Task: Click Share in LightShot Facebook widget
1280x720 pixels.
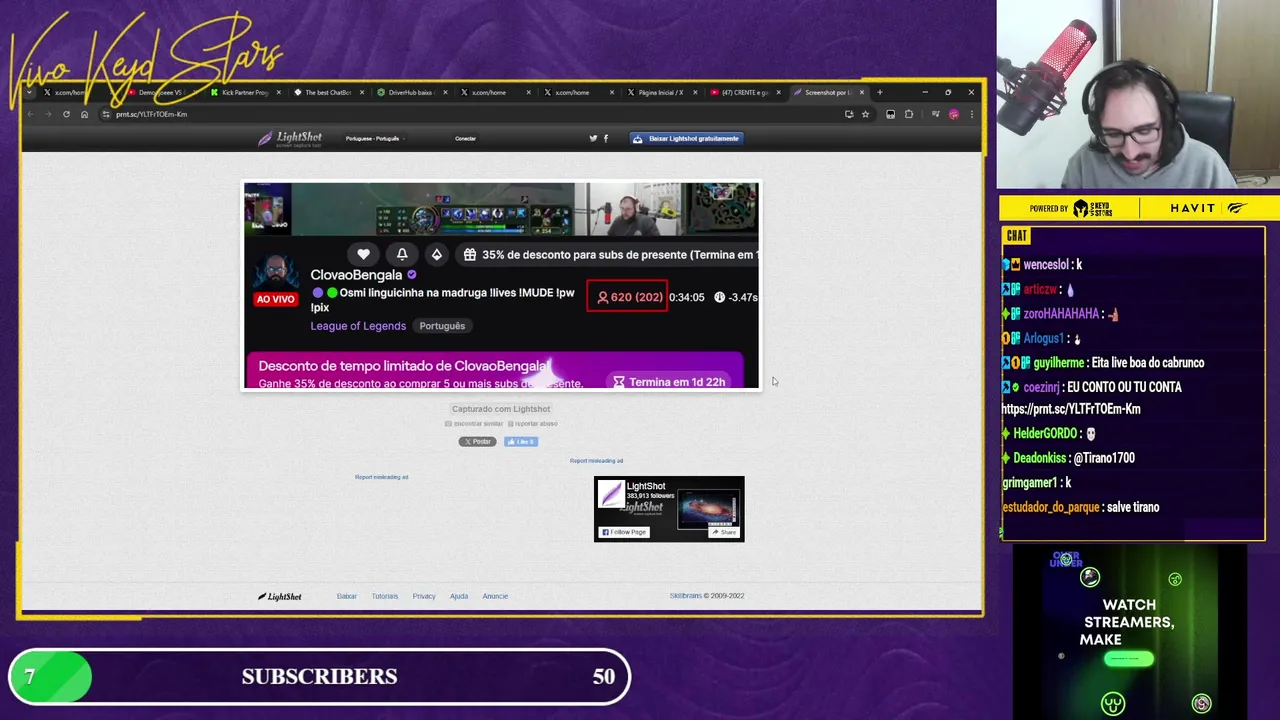Action: point(723,532)
